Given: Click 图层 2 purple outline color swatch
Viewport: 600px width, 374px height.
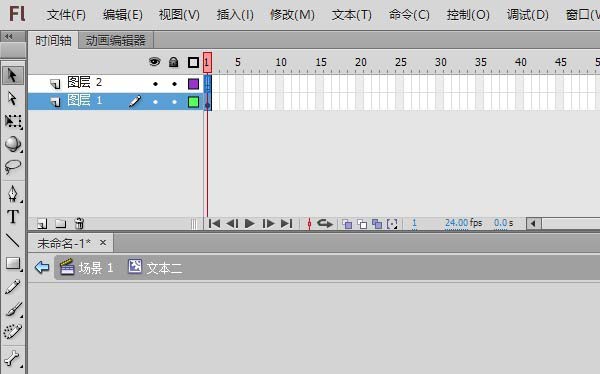Looking at the screenshot, I should [x=193, y=83].
